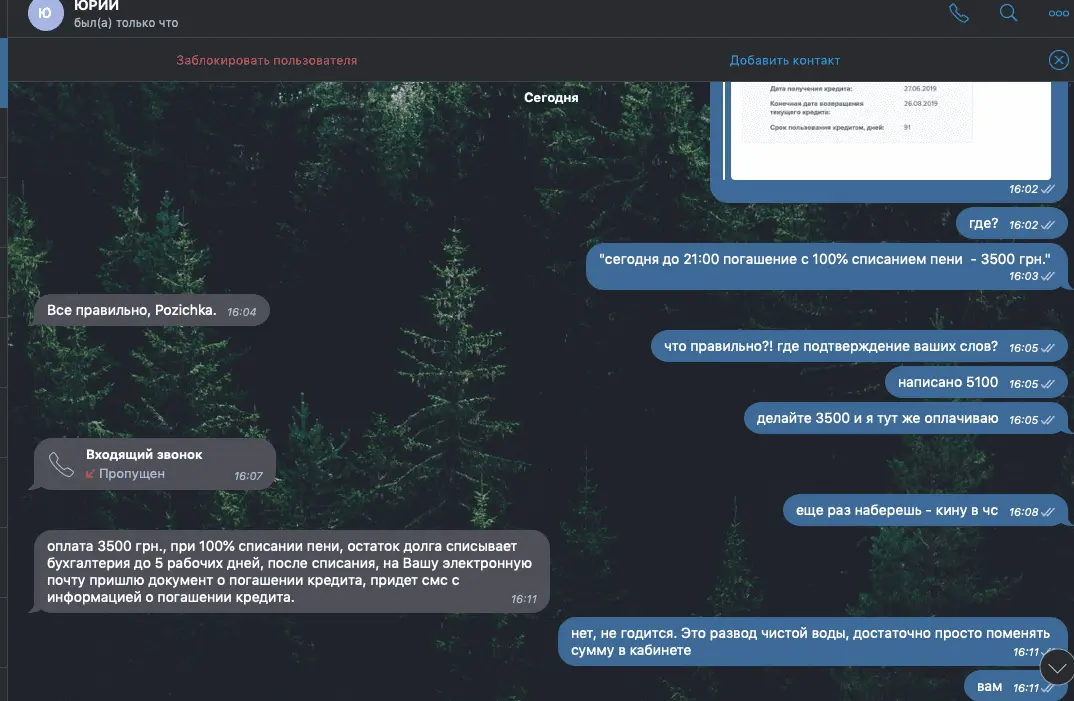Click the phone icon in missed call bubble
The height and width of the screenshot is (701, 1074).
62,464
